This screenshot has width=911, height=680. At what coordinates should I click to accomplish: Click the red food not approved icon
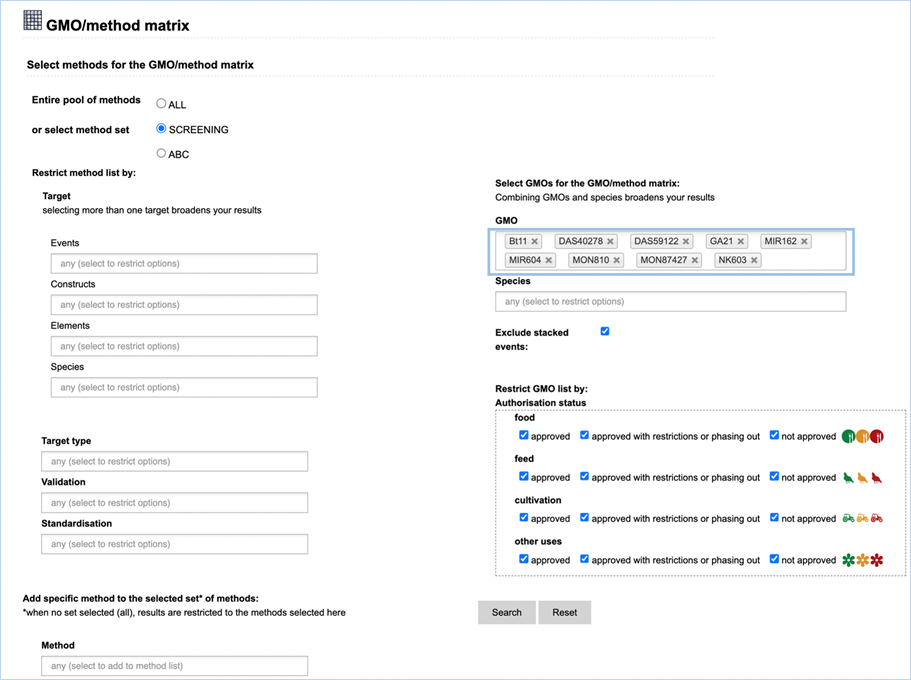[877, 436]
